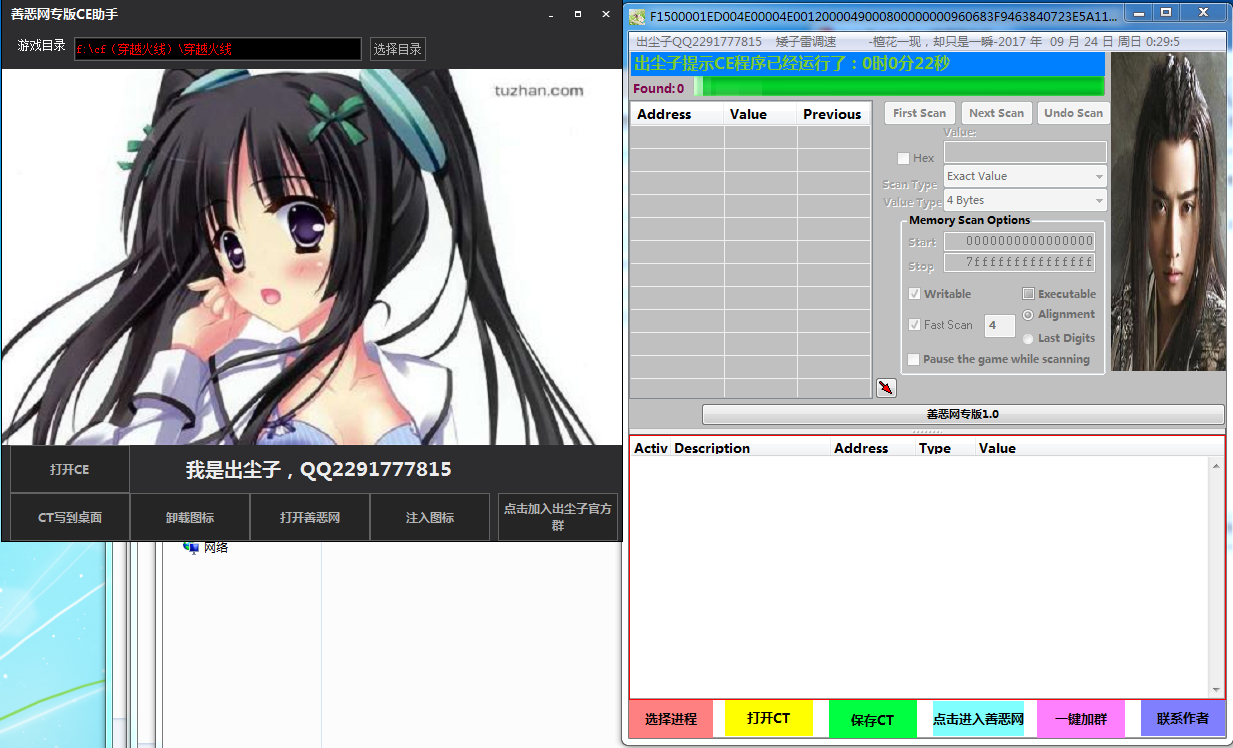This screenshot has height=748, width=1233.
Task: Open the Scan Type Exact Value dropdown
Action: 1025,176
